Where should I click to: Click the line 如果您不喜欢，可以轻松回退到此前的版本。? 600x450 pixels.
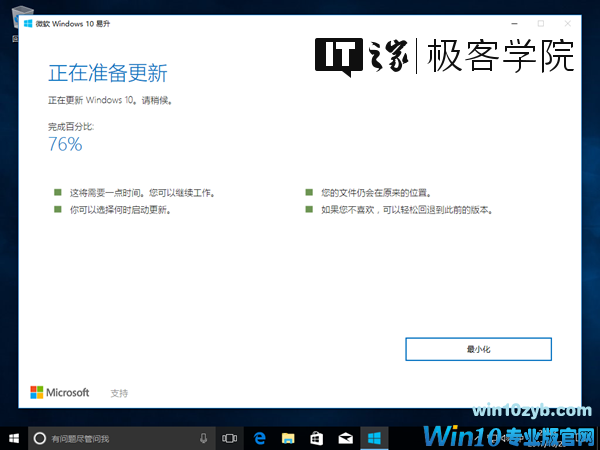[406, 210]
